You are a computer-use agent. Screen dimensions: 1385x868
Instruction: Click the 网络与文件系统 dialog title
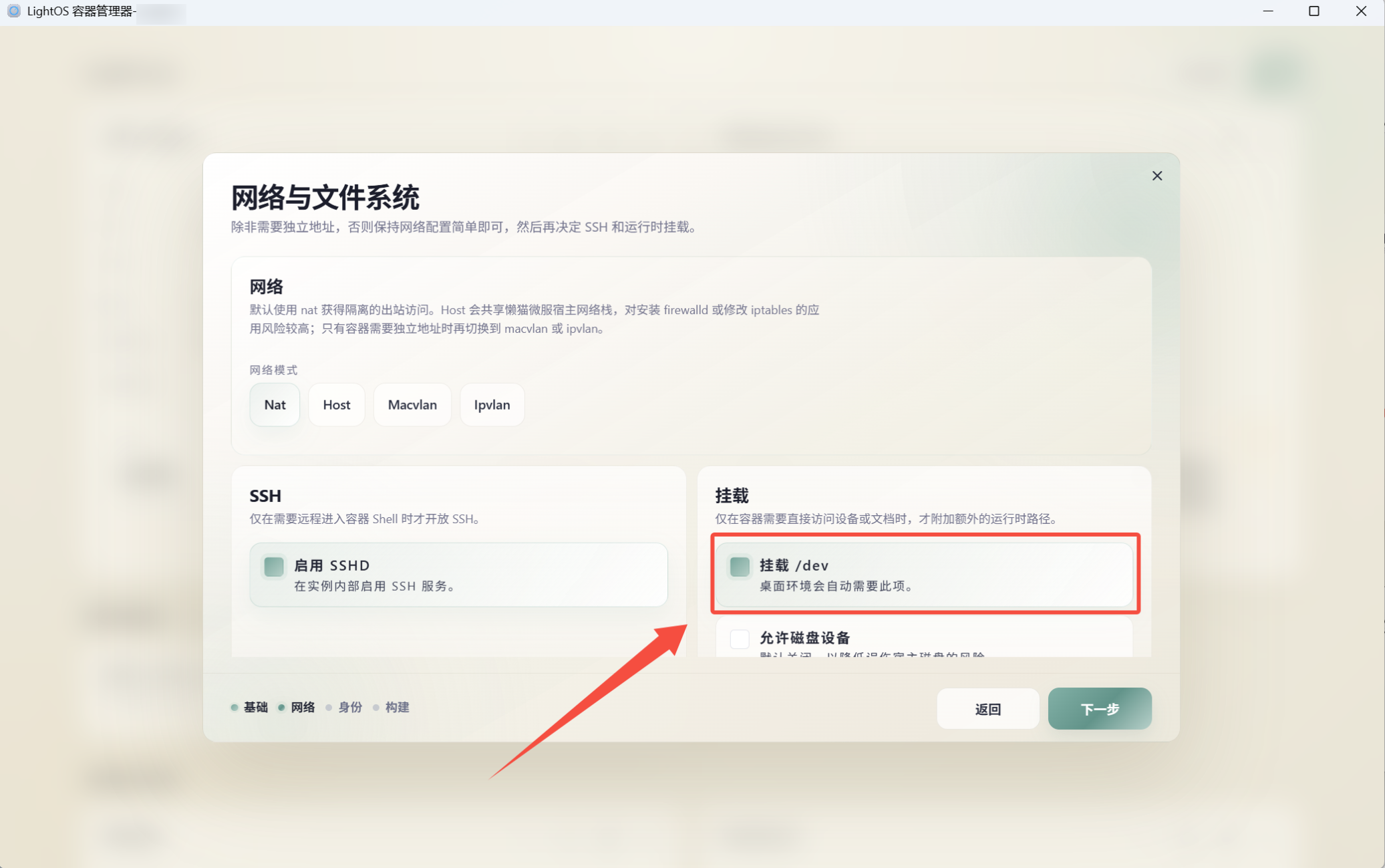point(325,198)
